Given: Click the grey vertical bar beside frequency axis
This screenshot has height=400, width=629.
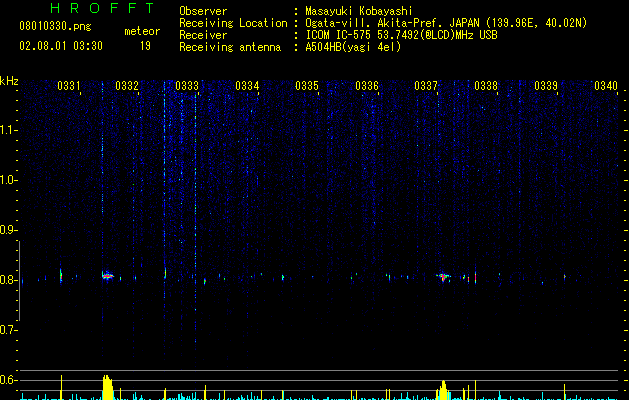Looking at the screenshot, I should 19,280.
